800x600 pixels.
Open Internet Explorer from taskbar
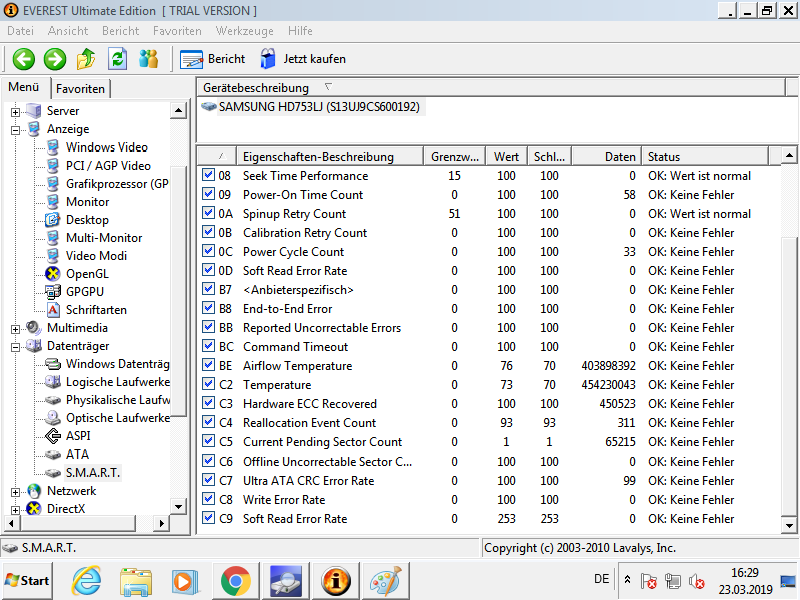coord(86,581)
